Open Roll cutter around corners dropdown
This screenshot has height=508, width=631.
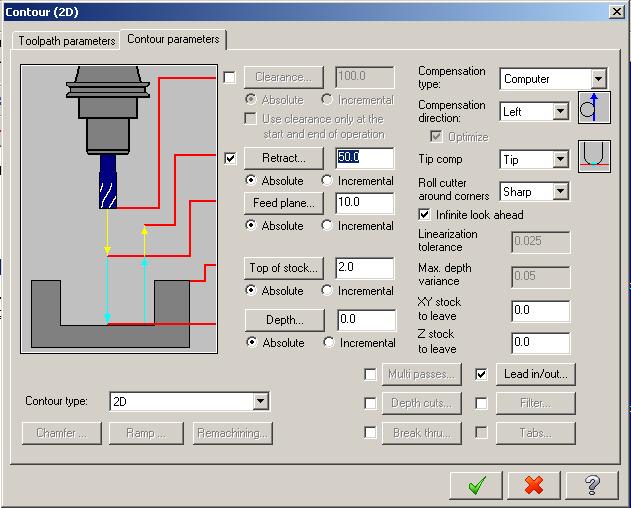click(x=560, y=192)
